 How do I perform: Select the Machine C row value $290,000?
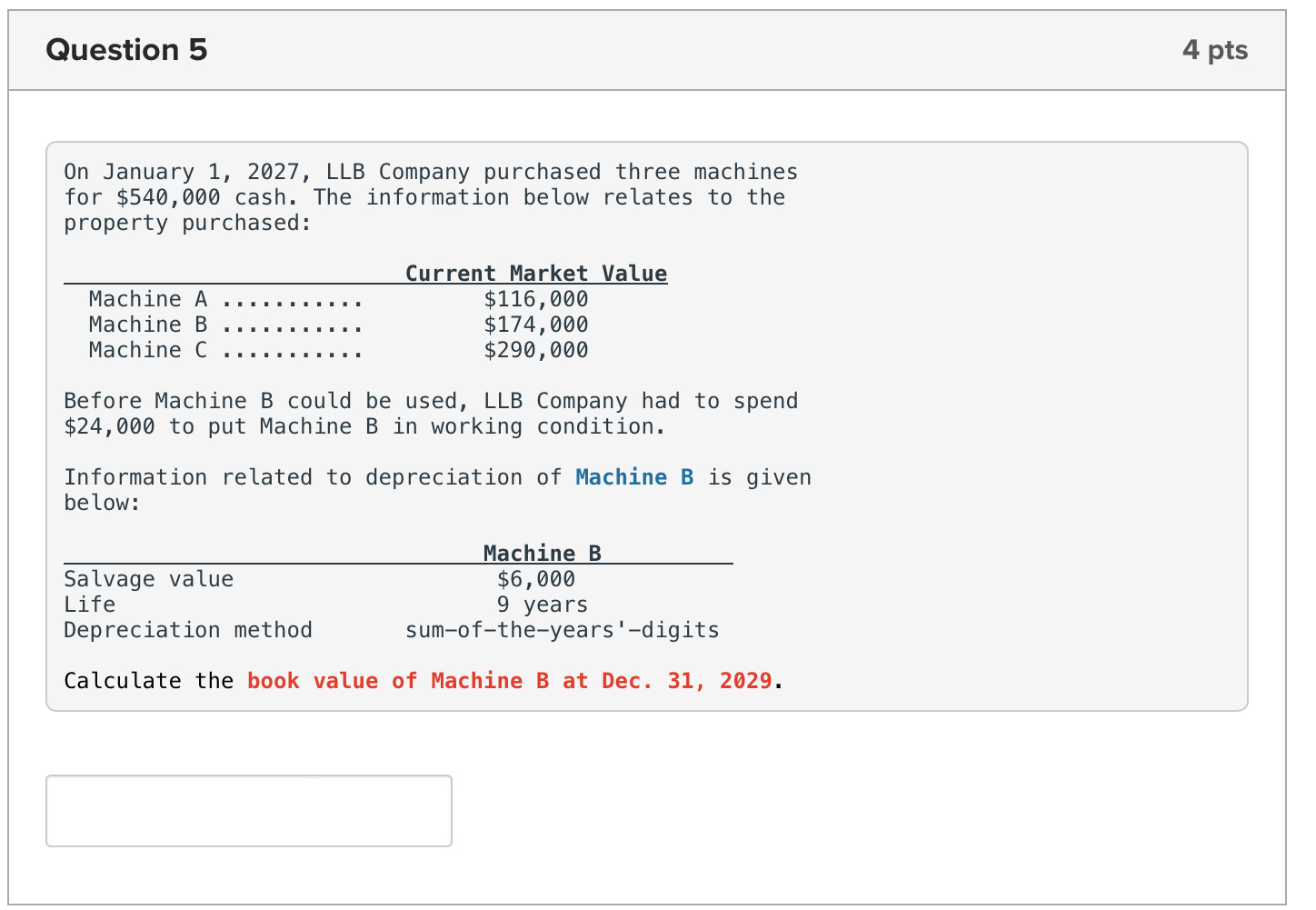536,349
